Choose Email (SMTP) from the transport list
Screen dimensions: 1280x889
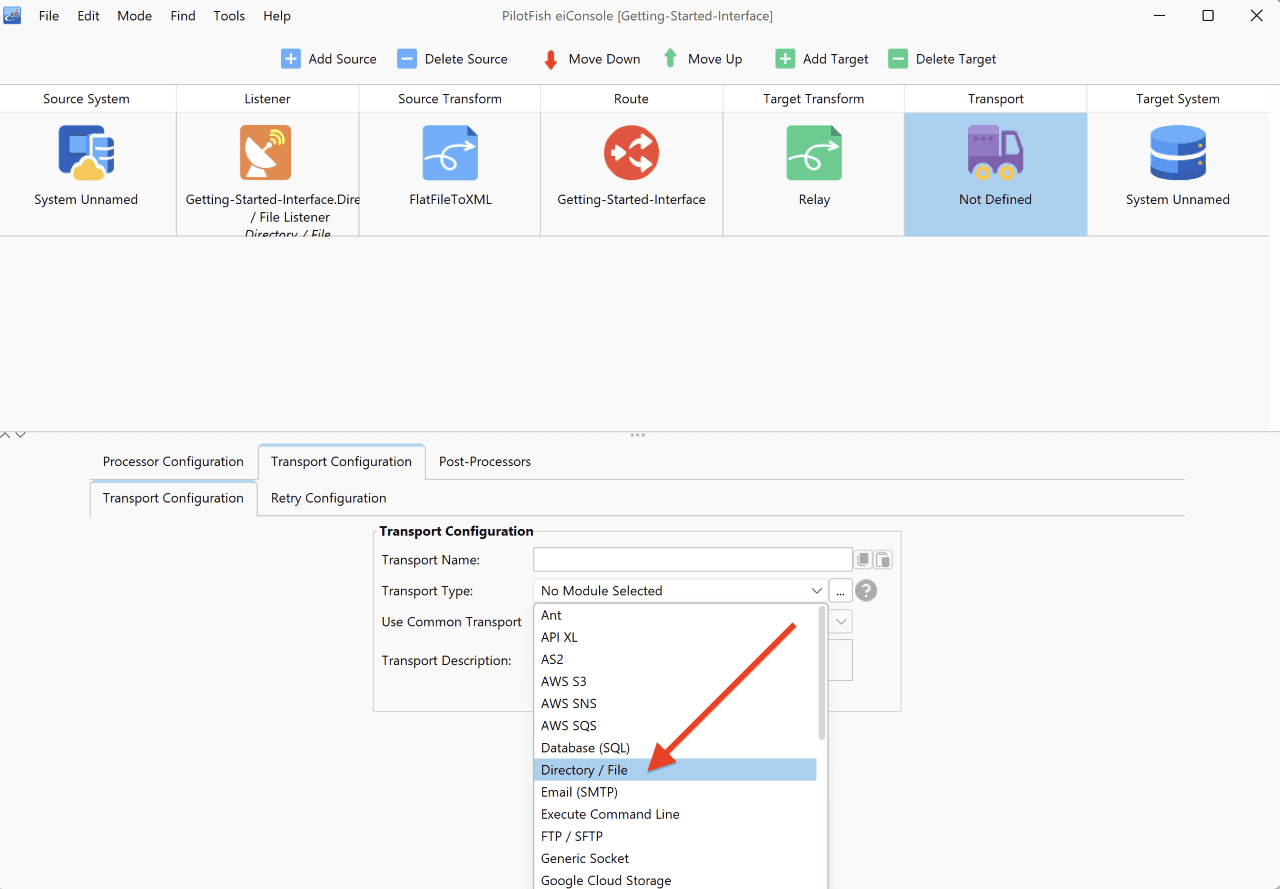[x=675, y=792]
